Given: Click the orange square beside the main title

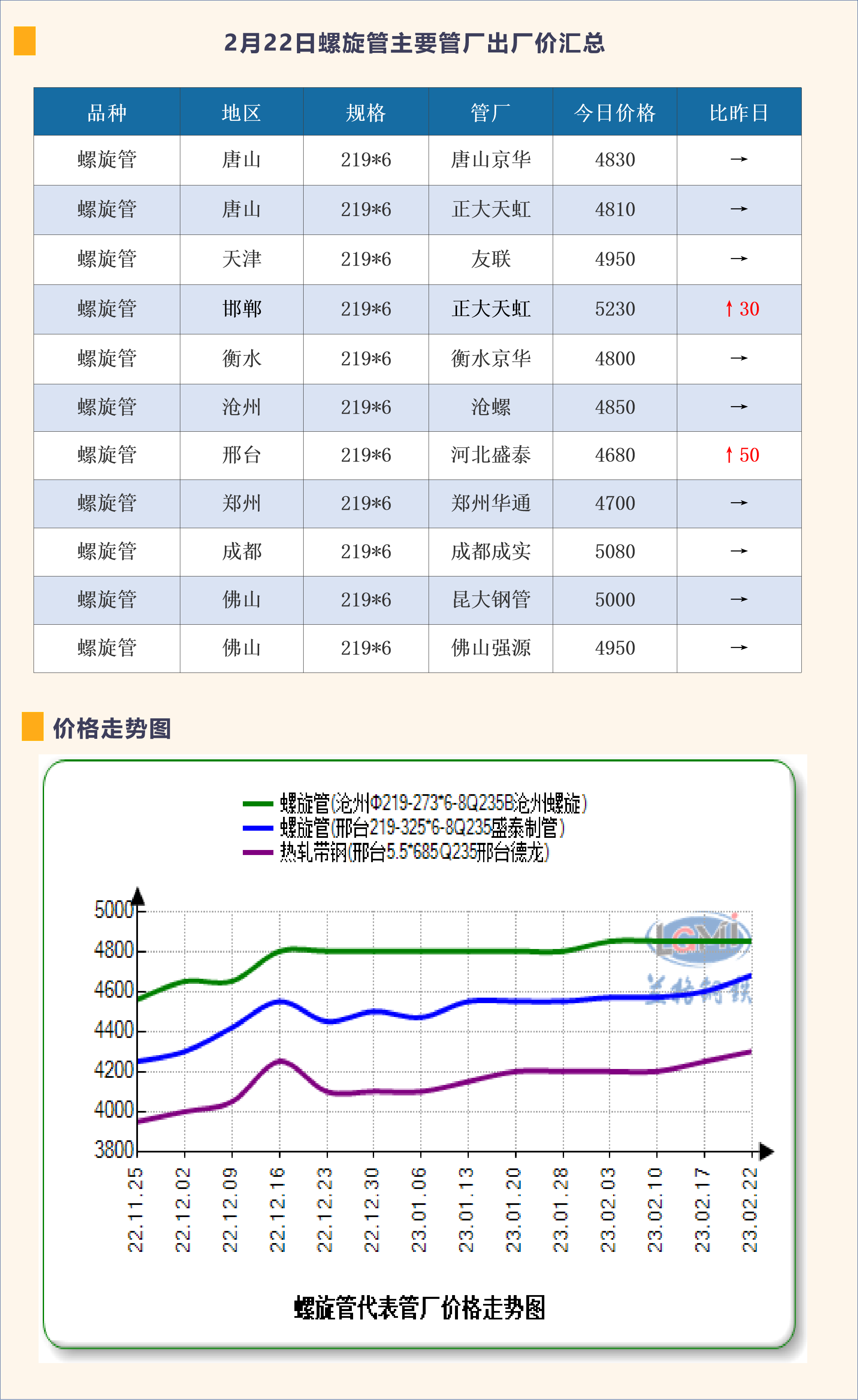Looking at the screenshot, I should pyautogui.click(x=24, y=41).
